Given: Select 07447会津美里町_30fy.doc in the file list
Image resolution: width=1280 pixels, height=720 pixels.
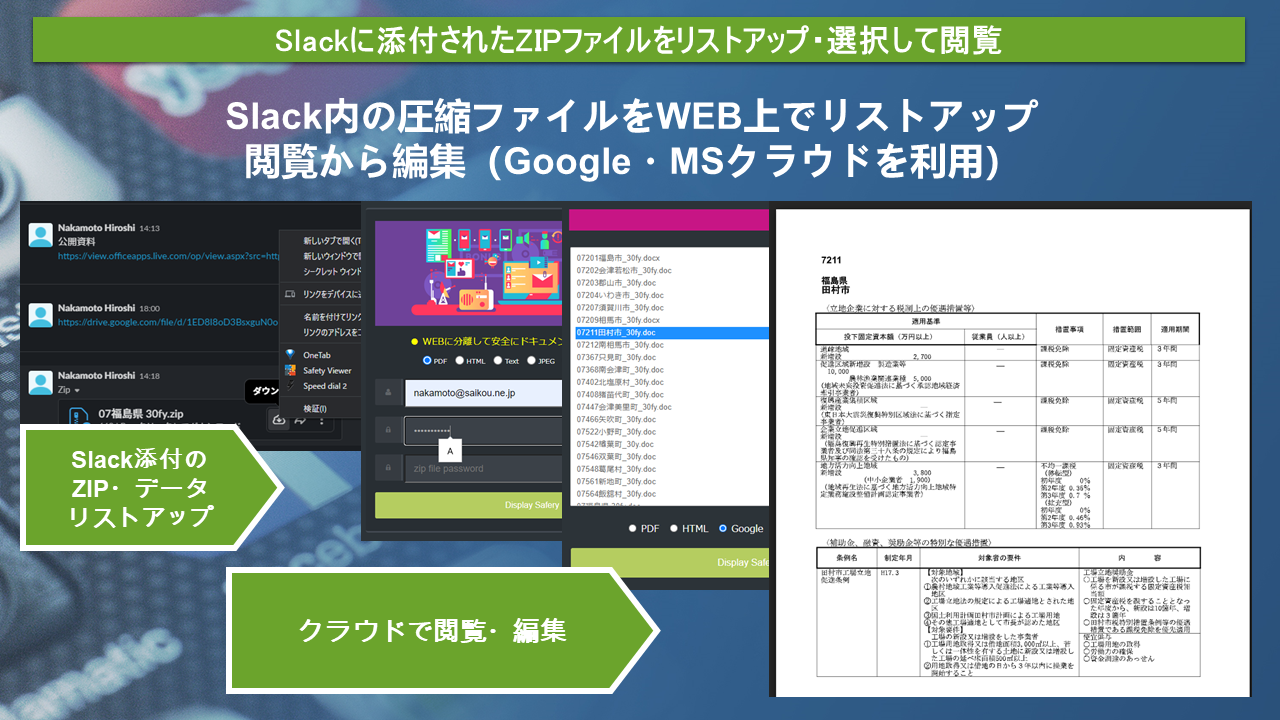Looking at the screenshot, I should point(623,407).
